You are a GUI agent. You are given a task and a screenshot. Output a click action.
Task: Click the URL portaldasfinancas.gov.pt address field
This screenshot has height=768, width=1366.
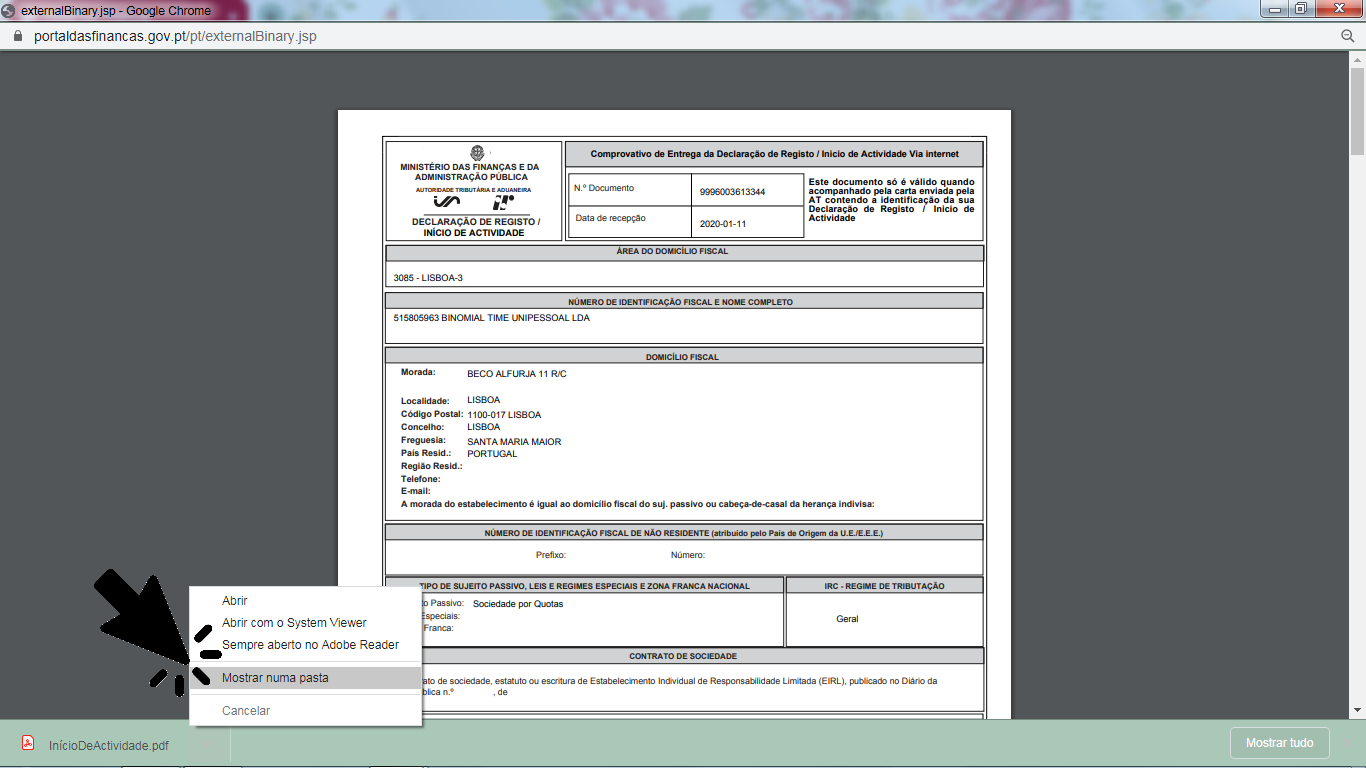point(176,36)
